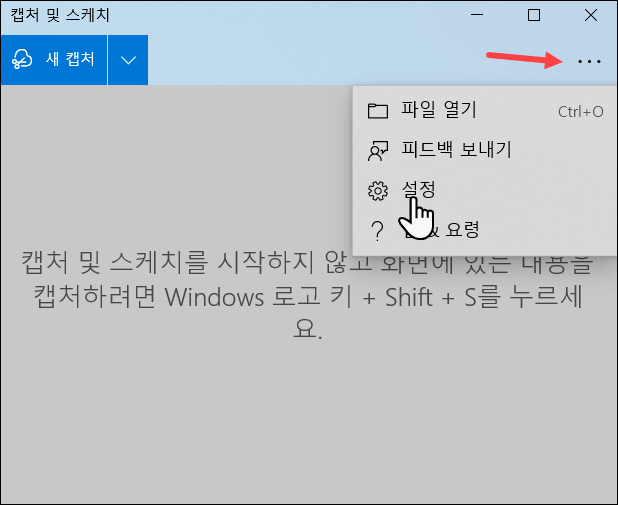Close the 캡처 및 스케치 window
Image resolution: width=618 pixels, height=505 pixels.
point(590,15)
